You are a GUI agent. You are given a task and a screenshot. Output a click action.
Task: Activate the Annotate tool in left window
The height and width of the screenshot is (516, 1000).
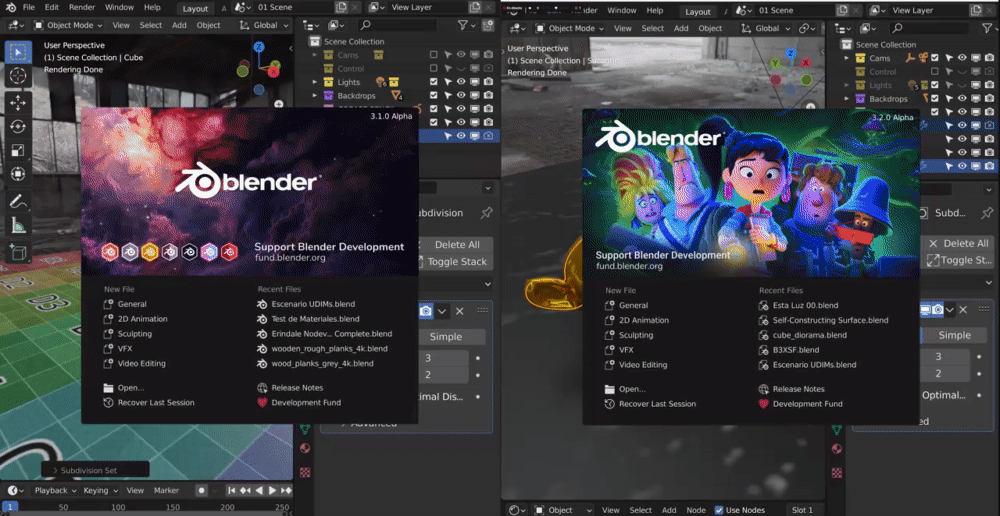coord(18,200)
